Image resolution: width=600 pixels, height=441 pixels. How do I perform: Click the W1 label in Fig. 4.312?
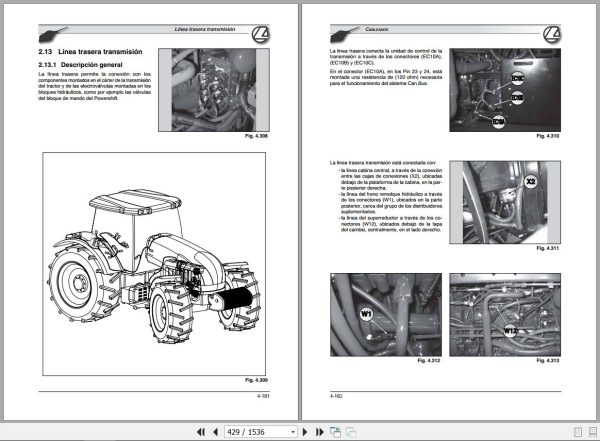366,315
